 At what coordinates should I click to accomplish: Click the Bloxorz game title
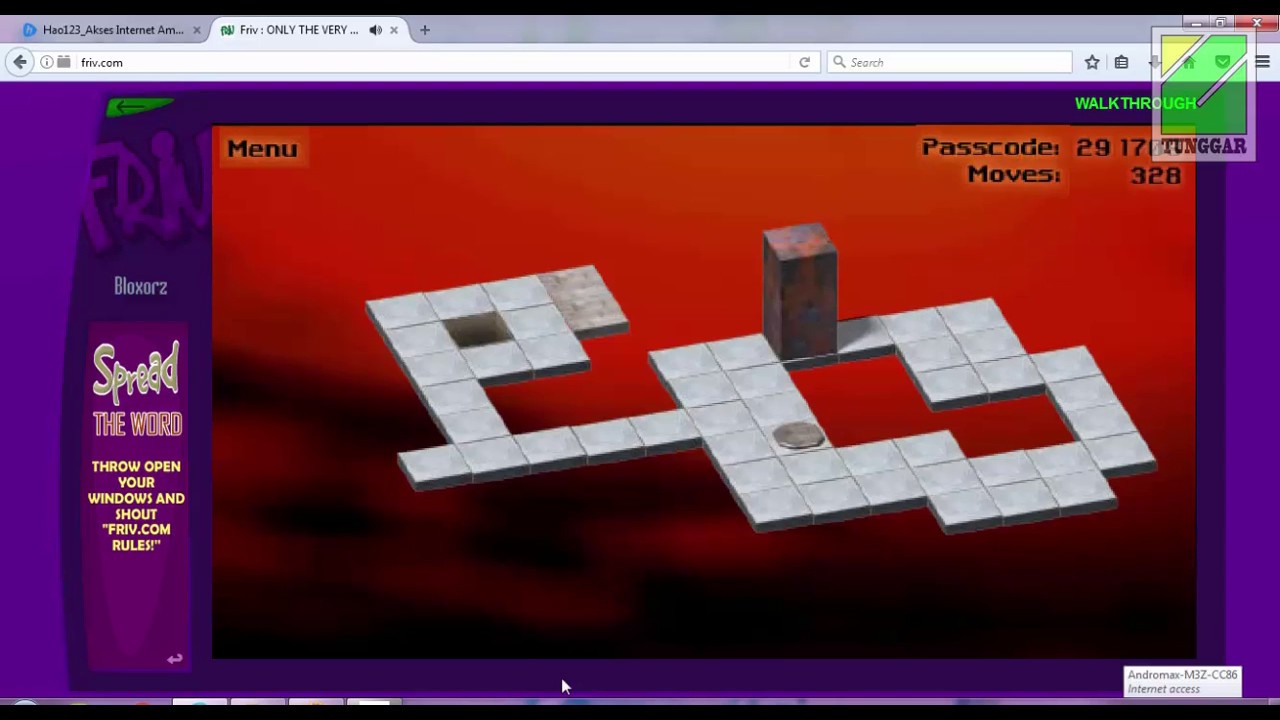(x=140, y=287)
